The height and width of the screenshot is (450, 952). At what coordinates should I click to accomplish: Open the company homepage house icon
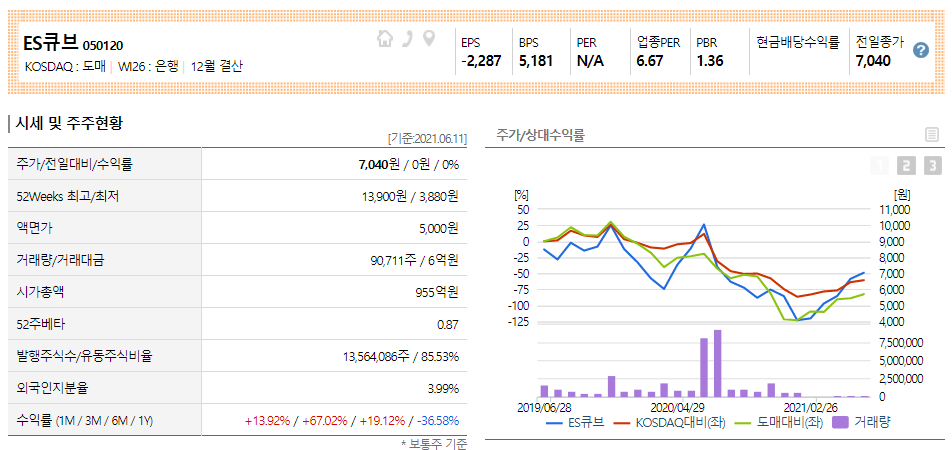click(x=384, y=39)
